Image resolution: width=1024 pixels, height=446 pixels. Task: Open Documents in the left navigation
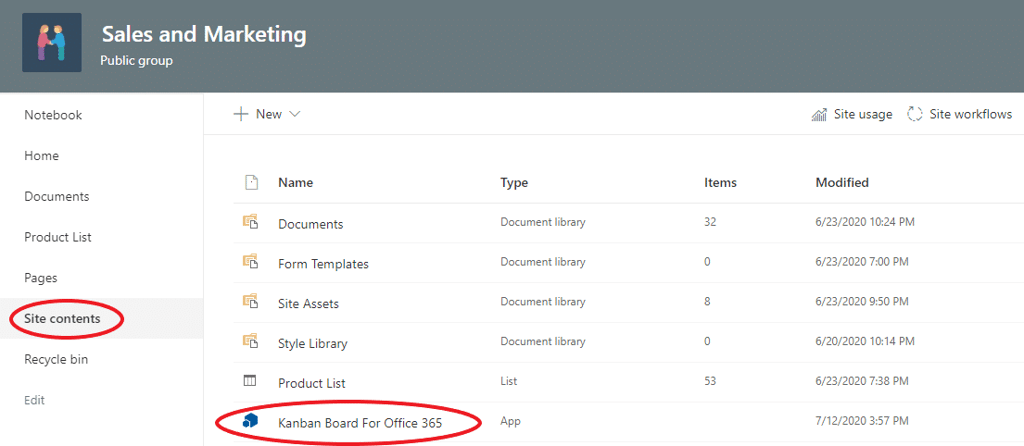(x=57, y=197)
